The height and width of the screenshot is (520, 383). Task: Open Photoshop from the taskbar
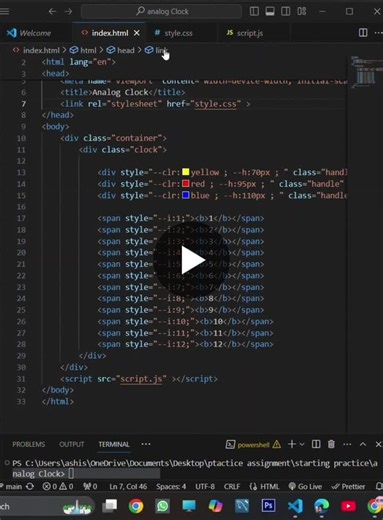click(x=268, y=506)
